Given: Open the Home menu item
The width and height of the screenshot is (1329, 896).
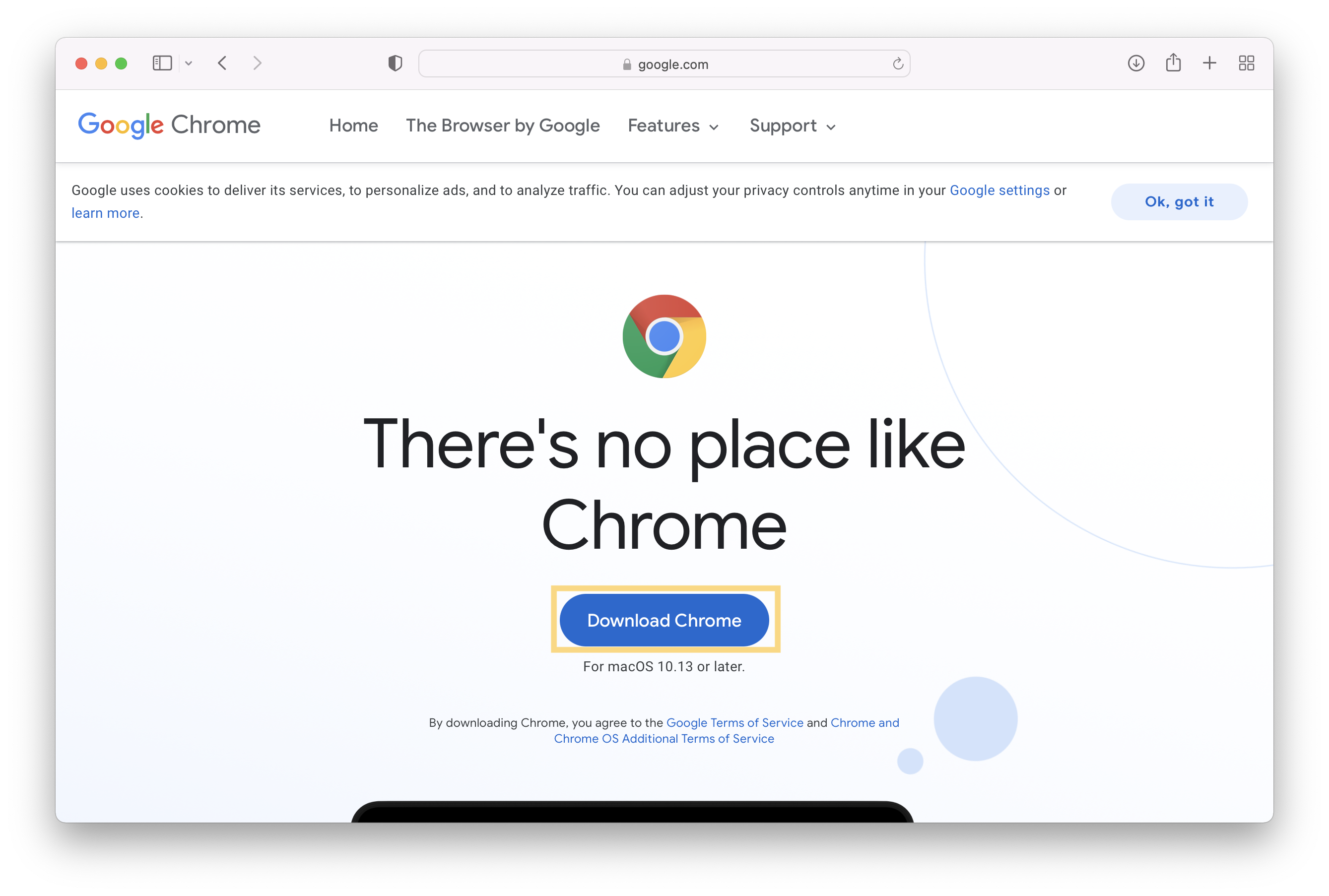Looking at the screenshot, I should 353,126.
